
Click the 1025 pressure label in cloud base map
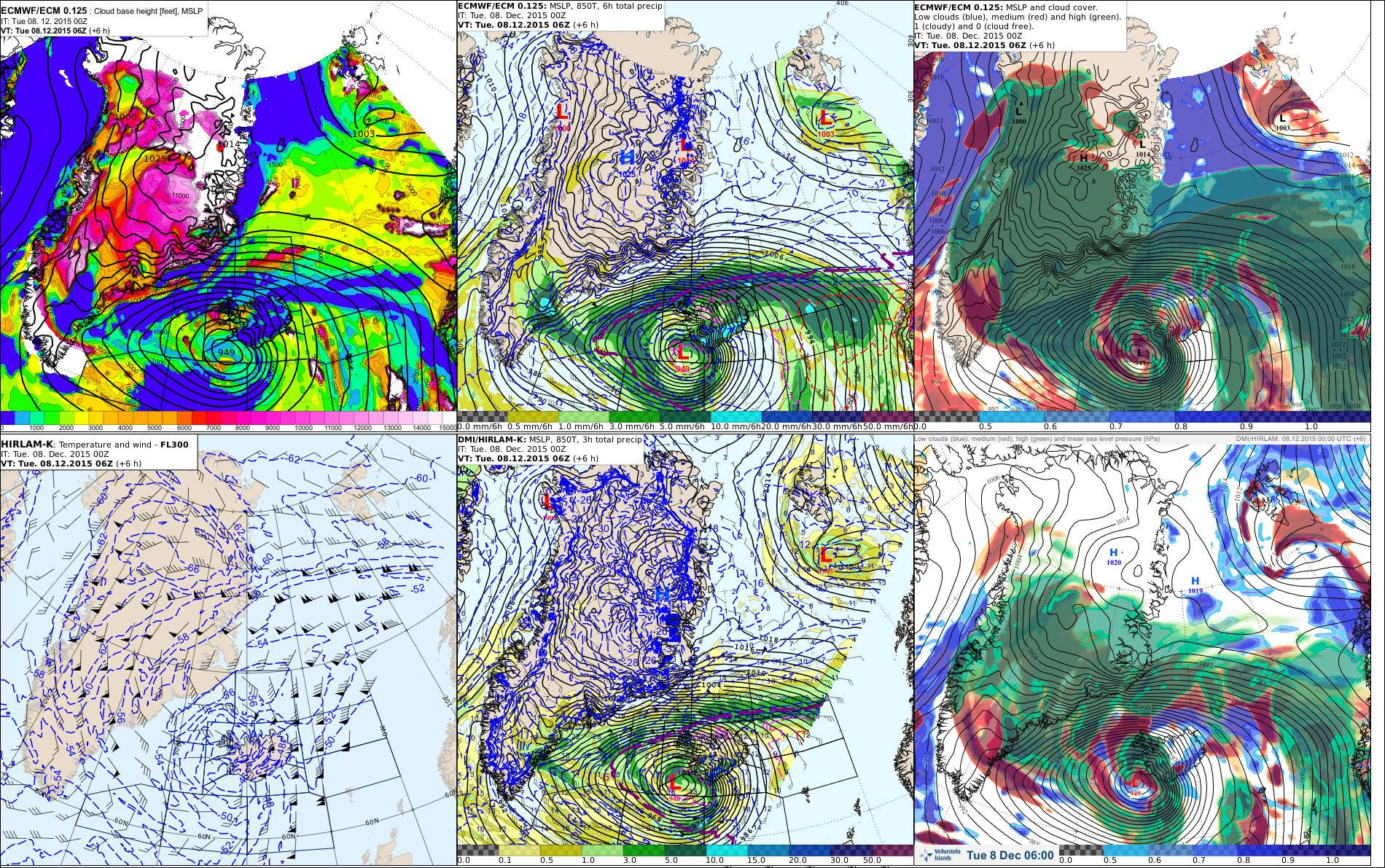[x=155, y=158]
